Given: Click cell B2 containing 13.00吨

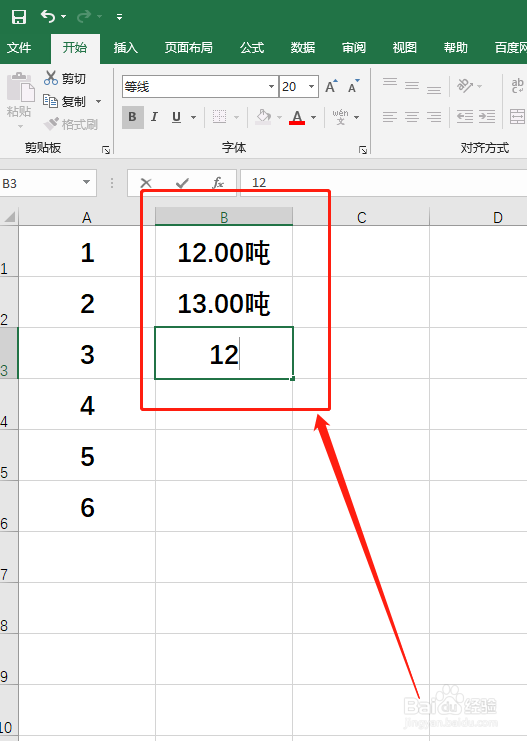Looking at the screenshot, I should pos(224,302).
